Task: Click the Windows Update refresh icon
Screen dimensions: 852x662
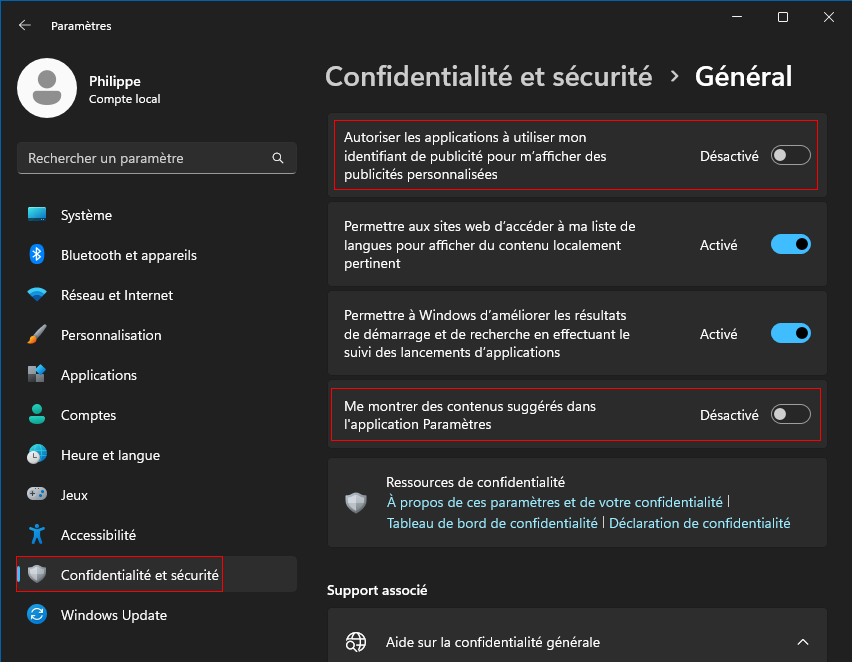Action: coord(37,614)
